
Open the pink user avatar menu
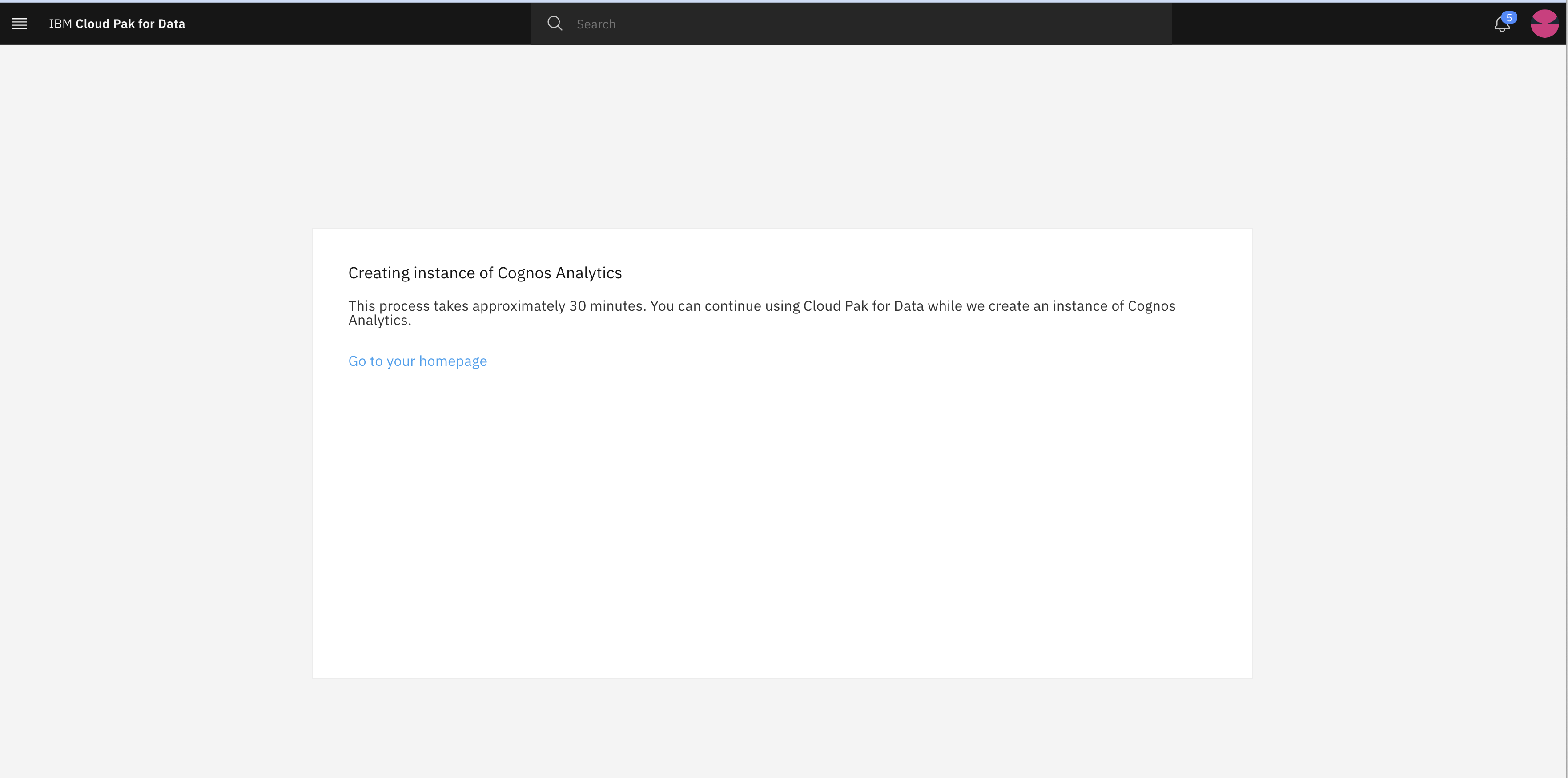[x=1544, y=24]
